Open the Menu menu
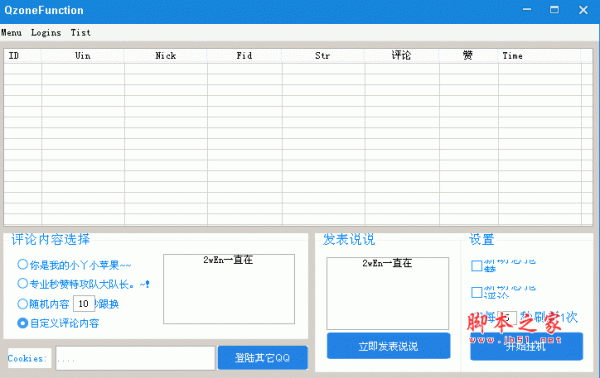This screenshot has width=600, height=378. [11, 33]
